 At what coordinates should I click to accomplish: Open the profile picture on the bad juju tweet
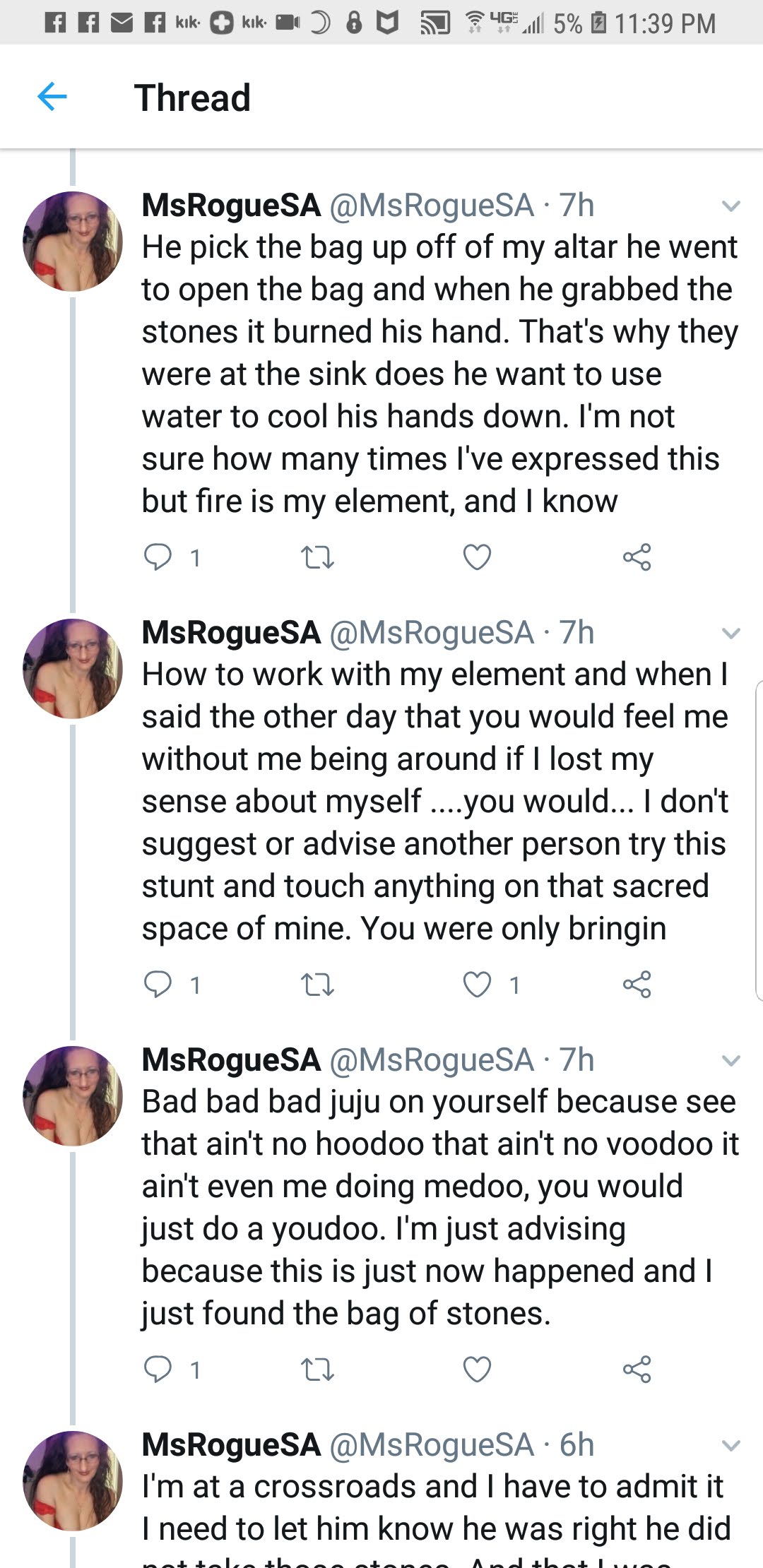73,1095
